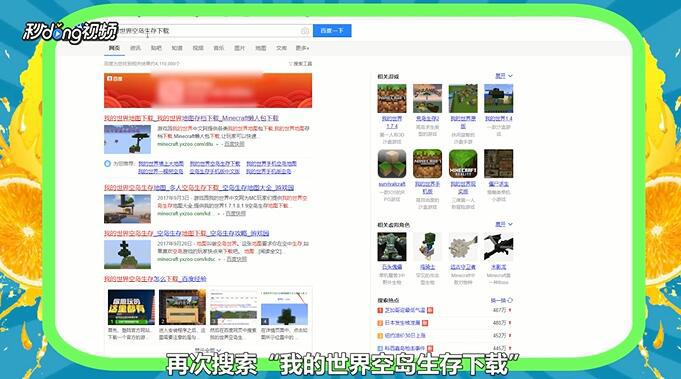The height and width of the screenshot is (379, 681).
Task: Click the chicken jockey character image
Action: (x=427, y=247)
